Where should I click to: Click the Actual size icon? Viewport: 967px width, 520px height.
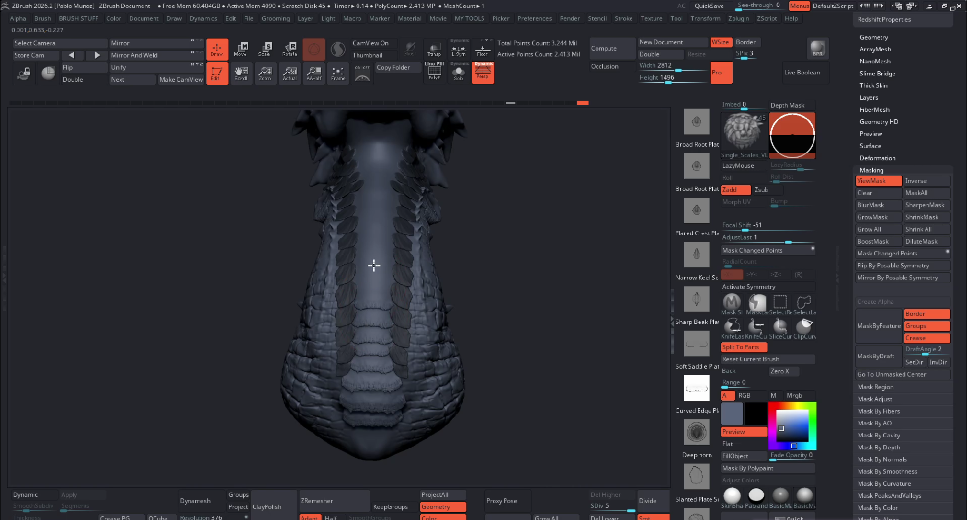[x=290, y=73]
